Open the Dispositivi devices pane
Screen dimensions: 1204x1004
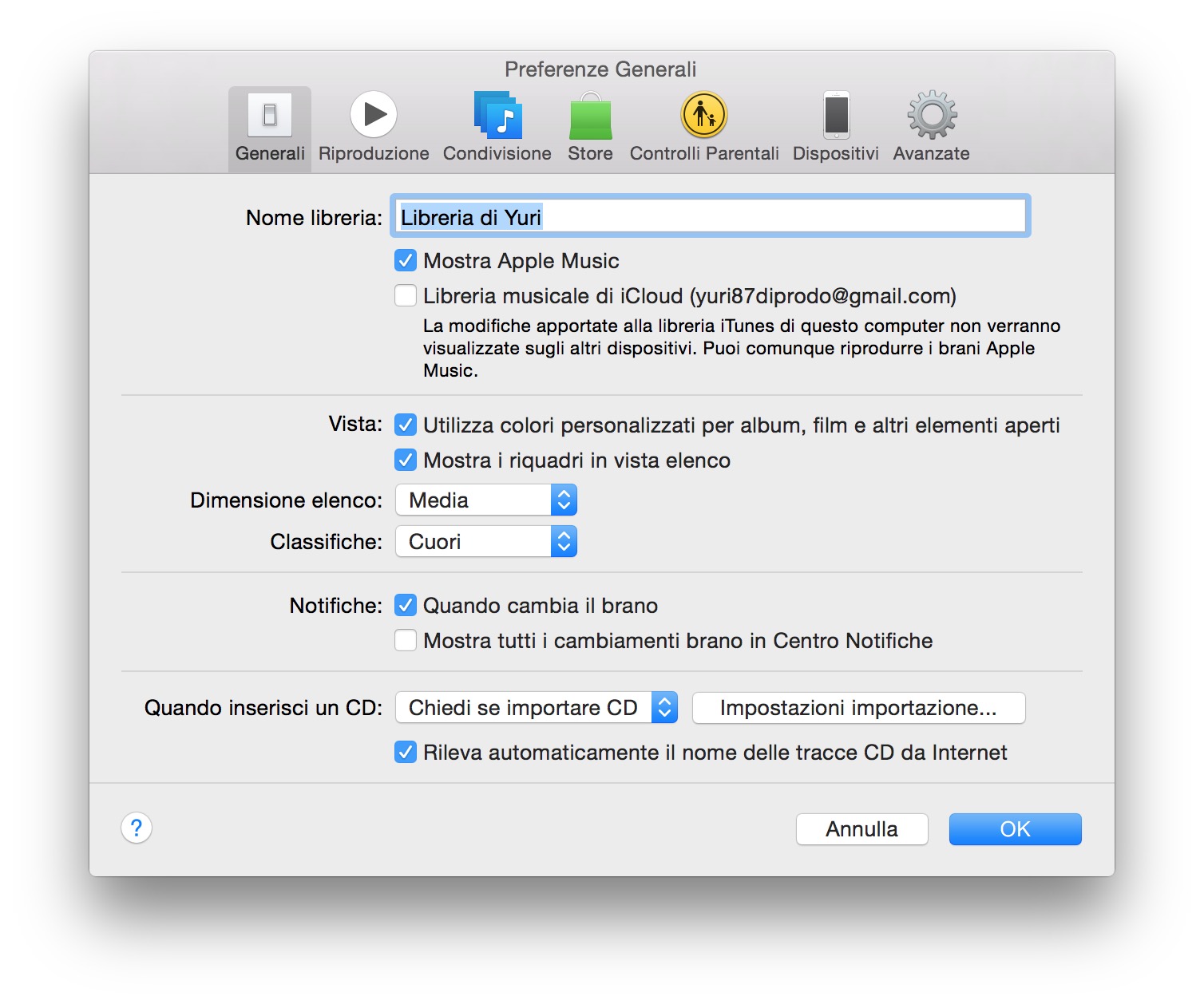836,128
